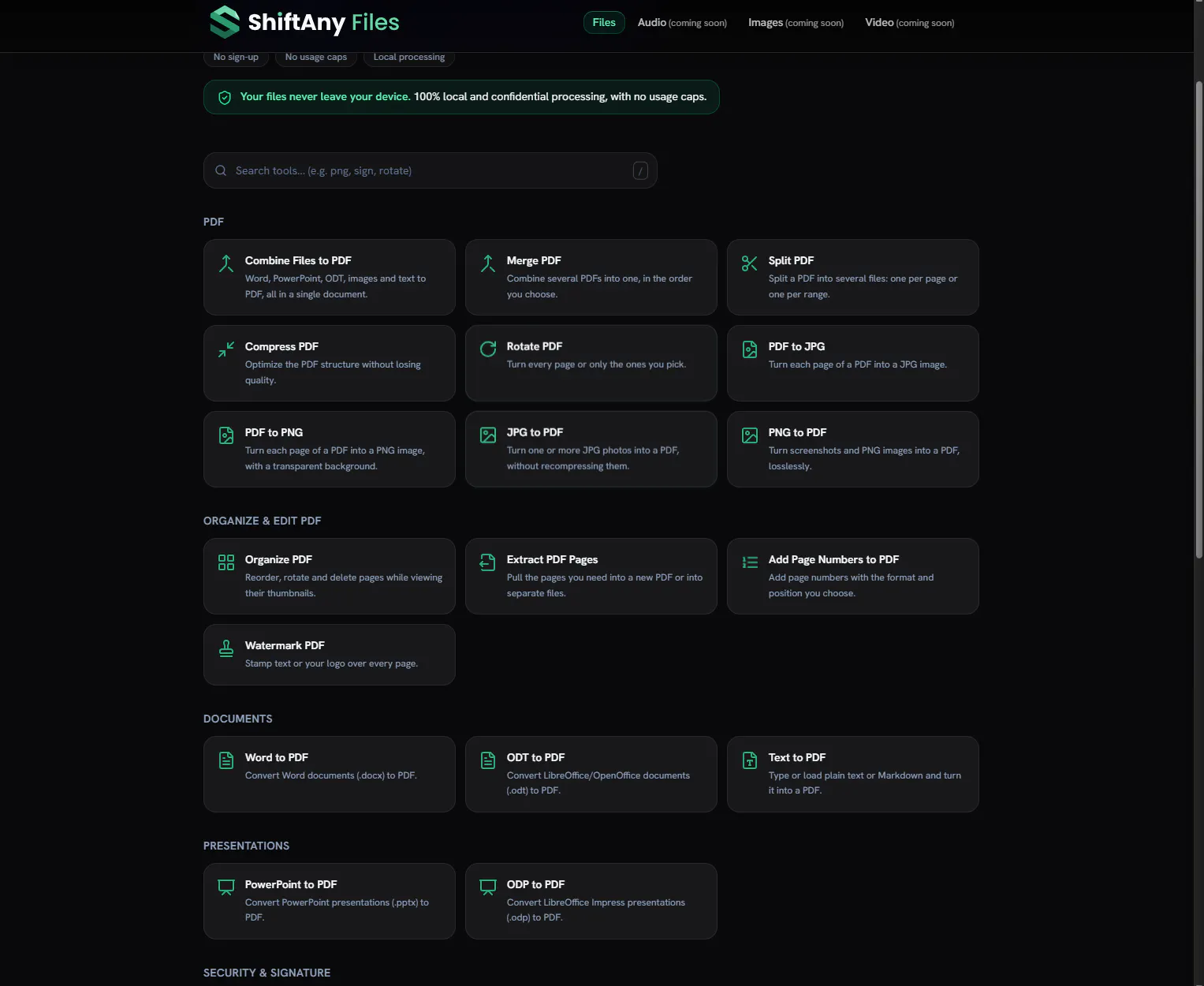Click the ShiftAny logo icon
The height and width of the screenshot is (986, 1204).
(225, 22)
